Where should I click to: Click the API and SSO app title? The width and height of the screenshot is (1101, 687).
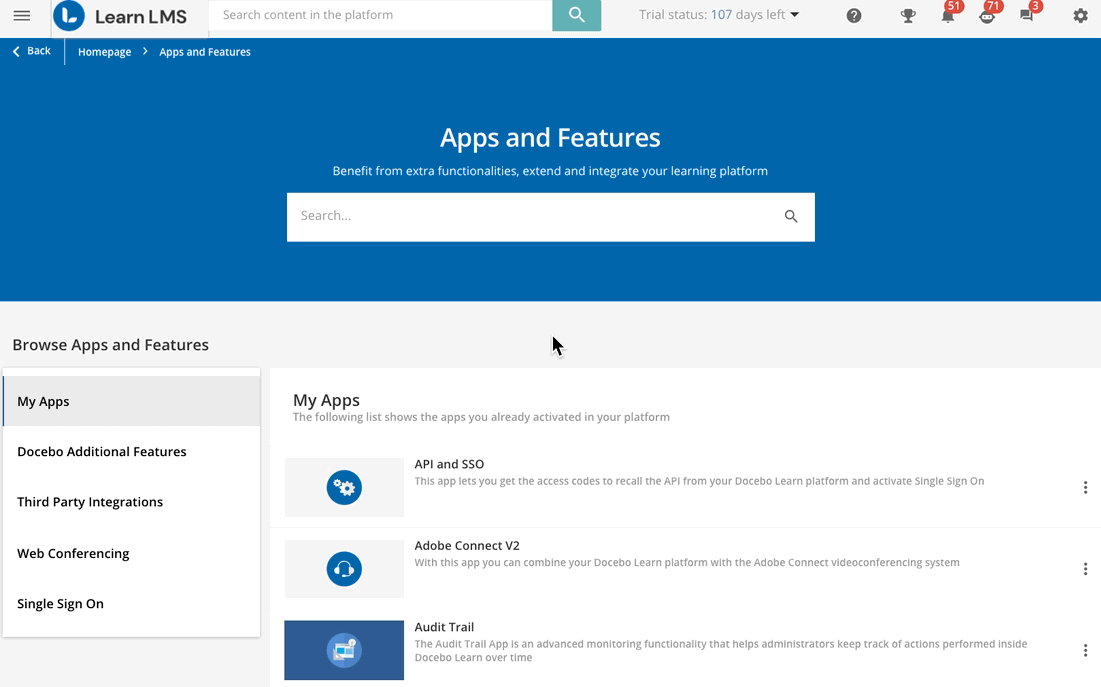(449, 464)
